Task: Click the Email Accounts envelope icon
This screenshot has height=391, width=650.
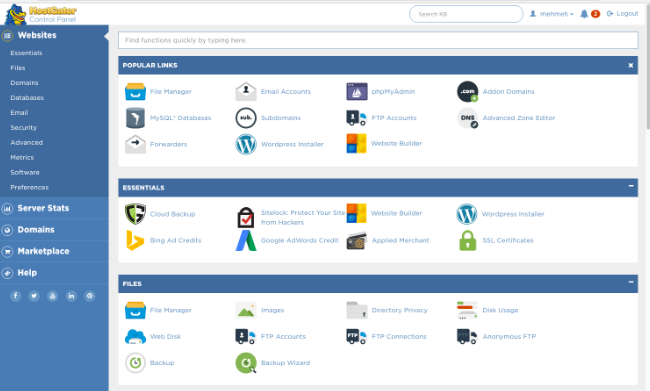Action: [x=246, y=92]
